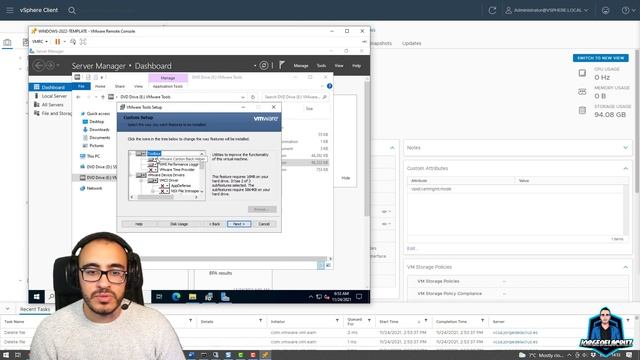Select Downloads in File Explorer navigation

click(x=96, y=129)
